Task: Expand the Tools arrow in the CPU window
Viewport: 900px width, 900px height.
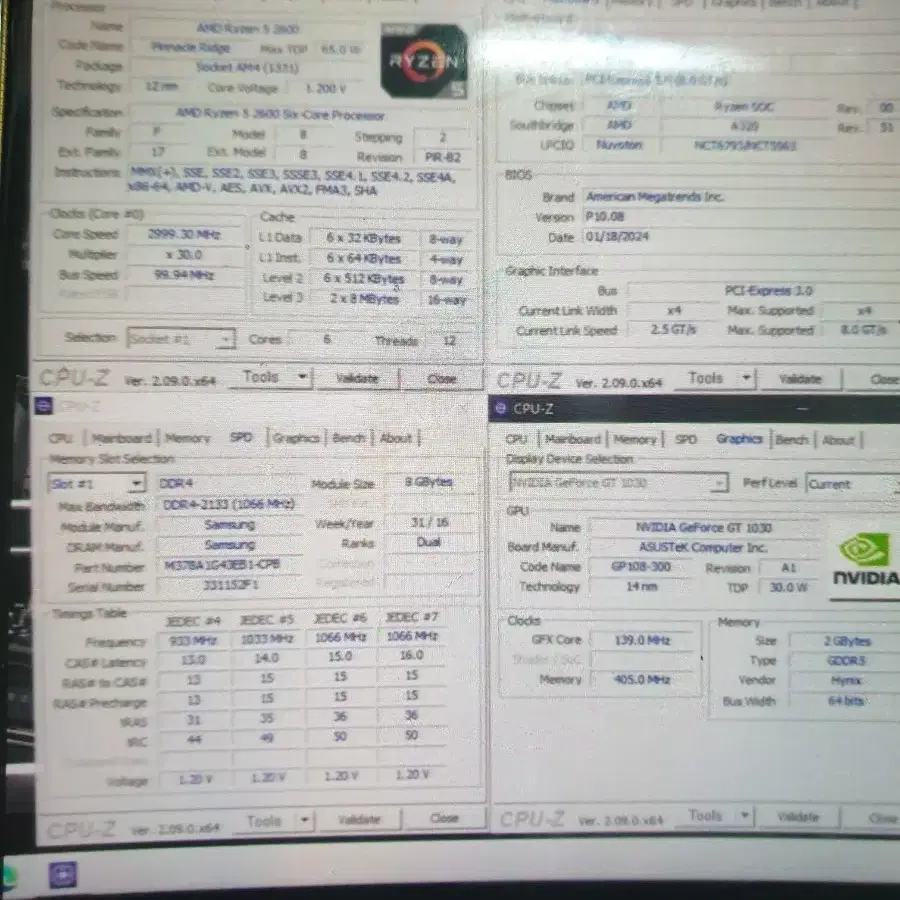Action: (x=302, y=377)
